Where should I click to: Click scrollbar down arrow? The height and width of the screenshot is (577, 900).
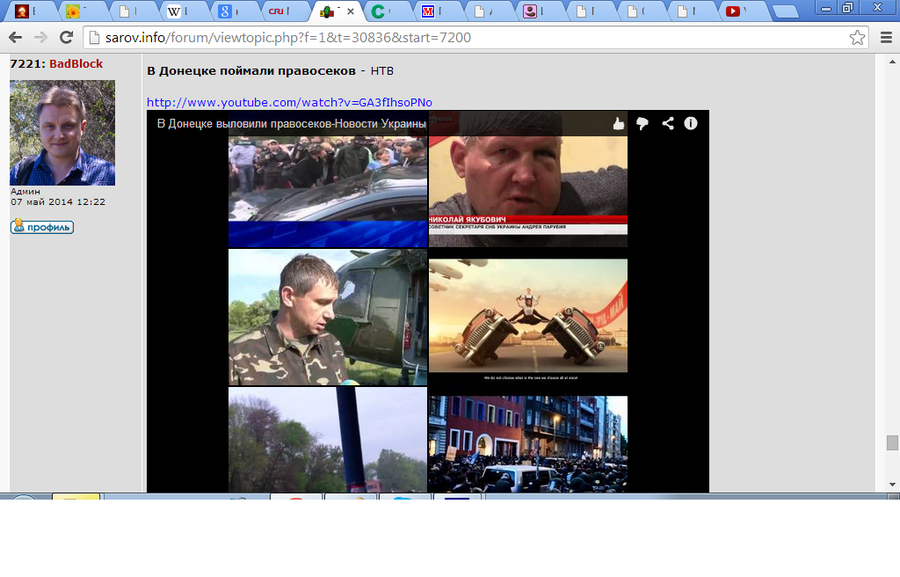click(891, 485)
